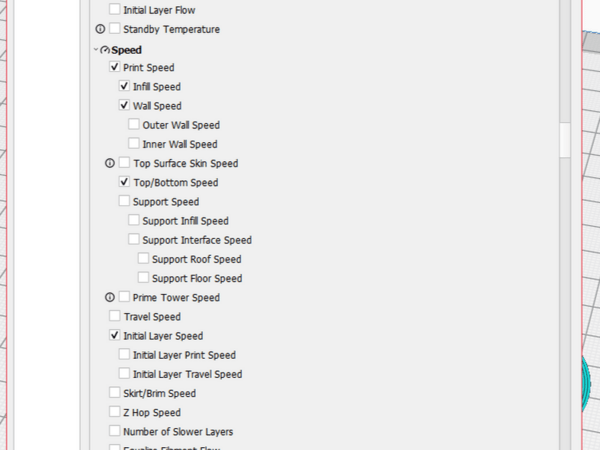Viewport: 600px width, 450px height.
Task: Check the Z Hop Speed box
Action: (114, 413)
